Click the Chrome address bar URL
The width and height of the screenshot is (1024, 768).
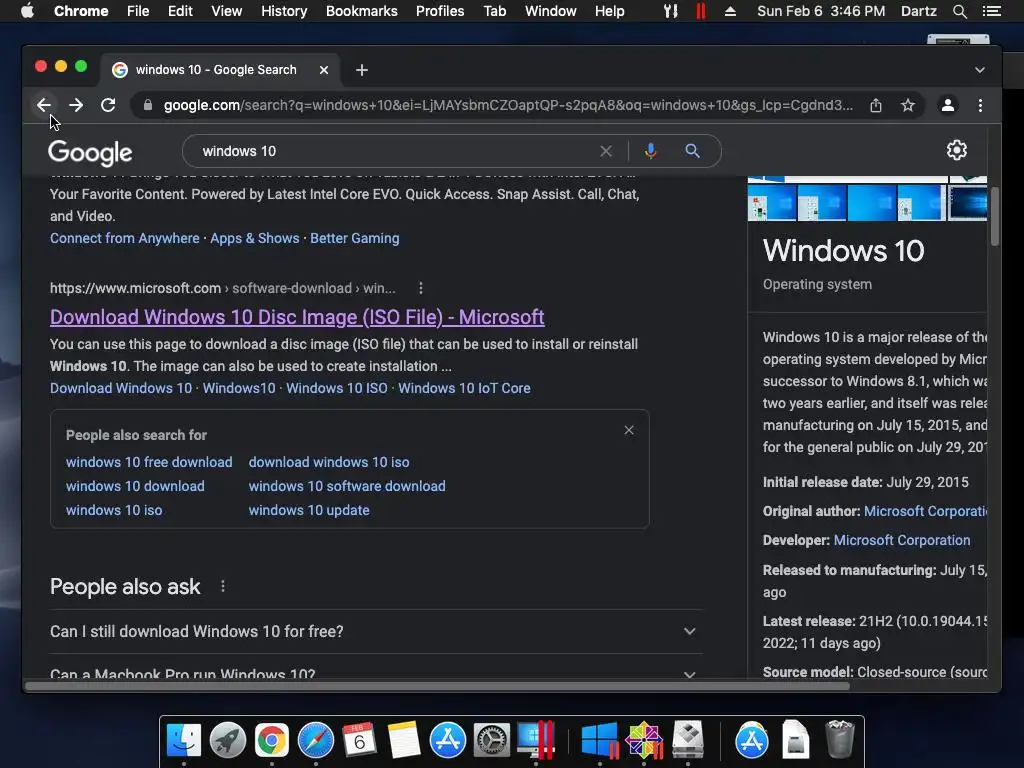pyautogui.click(x=508, y=105)
